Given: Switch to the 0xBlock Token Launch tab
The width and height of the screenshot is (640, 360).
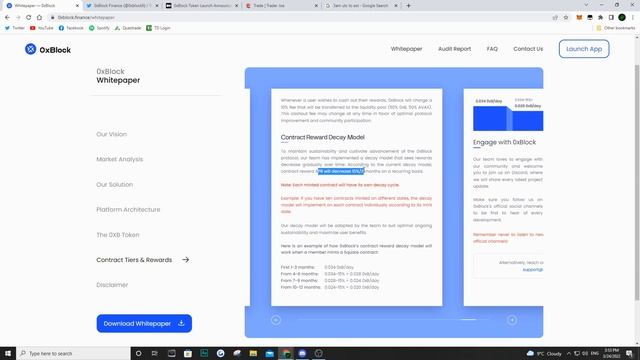Looking at the screenshot, I should click(202, 6).
